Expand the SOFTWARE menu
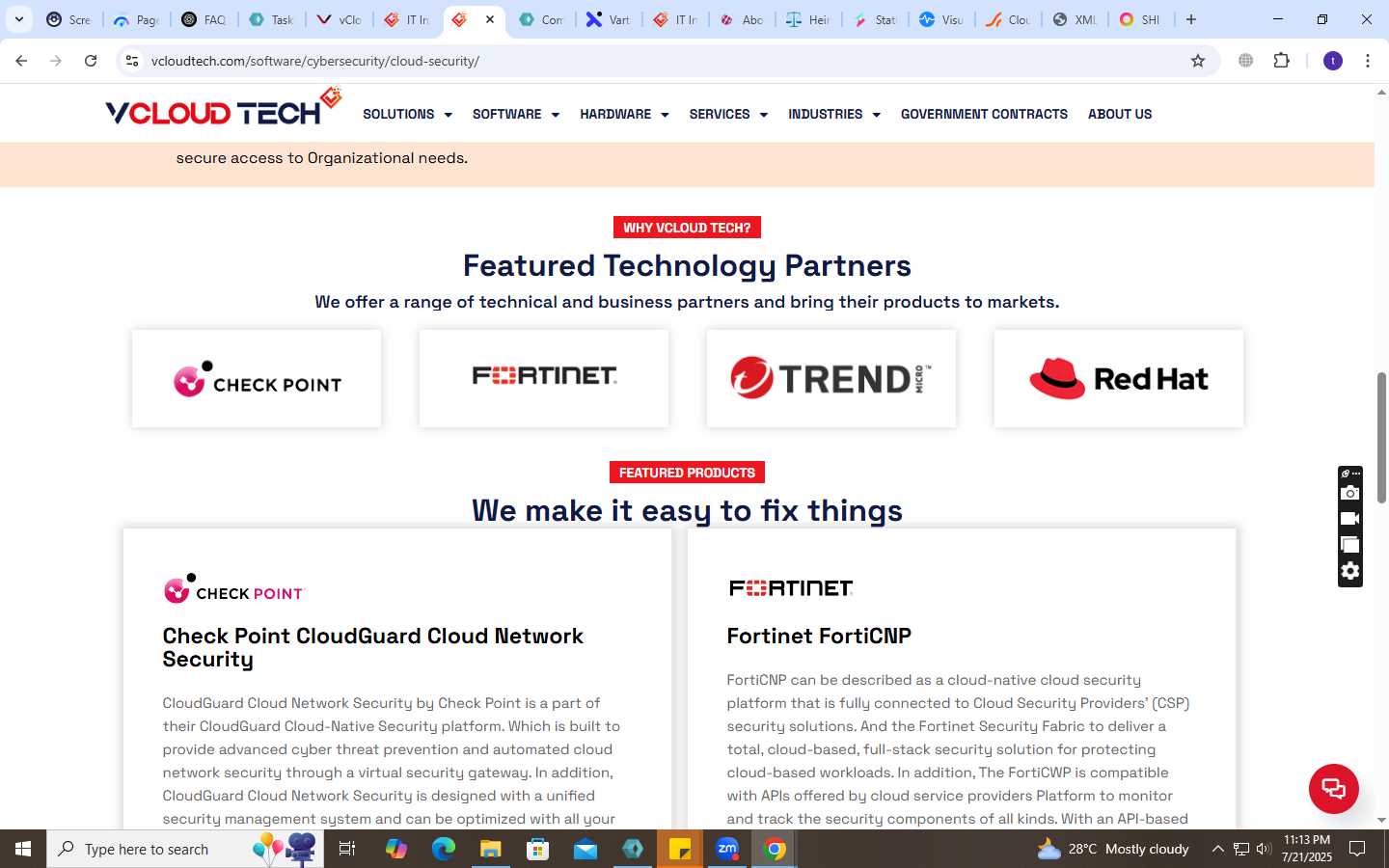Image resolution: width=1389 pixels, height=868 pixels. click(516, 114)
